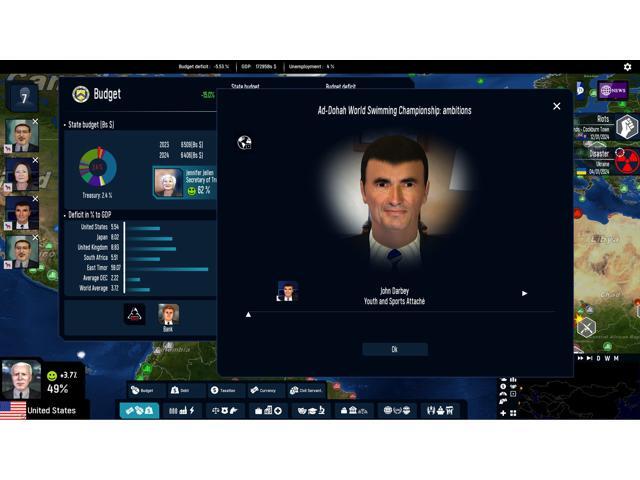Image resolution: width=640 pixels, height=480 pixels.
Task: Open the Riots fist alert
Action: [627, 127]
